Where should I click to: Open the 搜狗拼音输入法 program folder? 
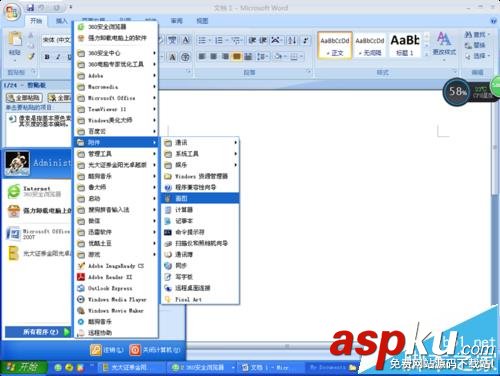coord(116,210)
